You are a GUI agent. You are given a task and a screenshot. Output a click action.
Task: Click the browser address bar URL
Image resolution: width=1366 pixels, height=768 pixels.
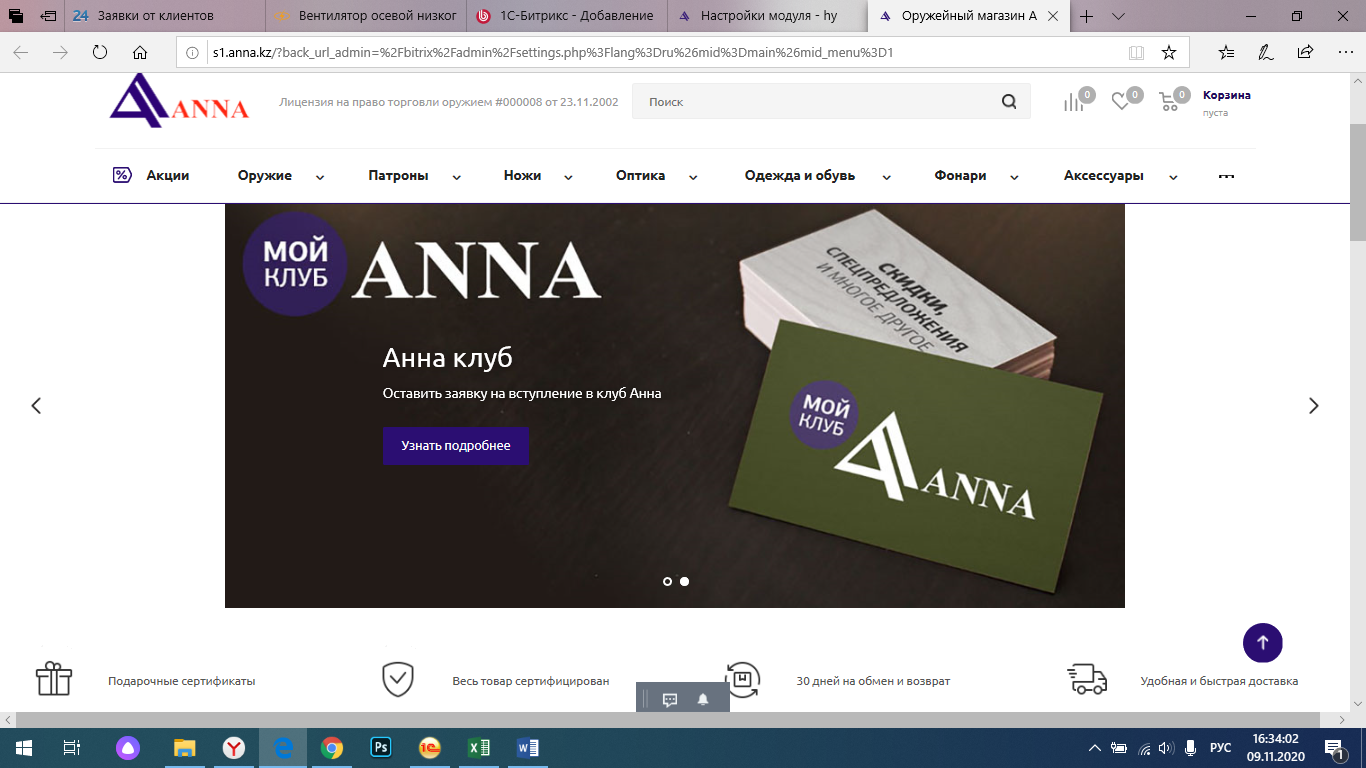coord(553,52)
